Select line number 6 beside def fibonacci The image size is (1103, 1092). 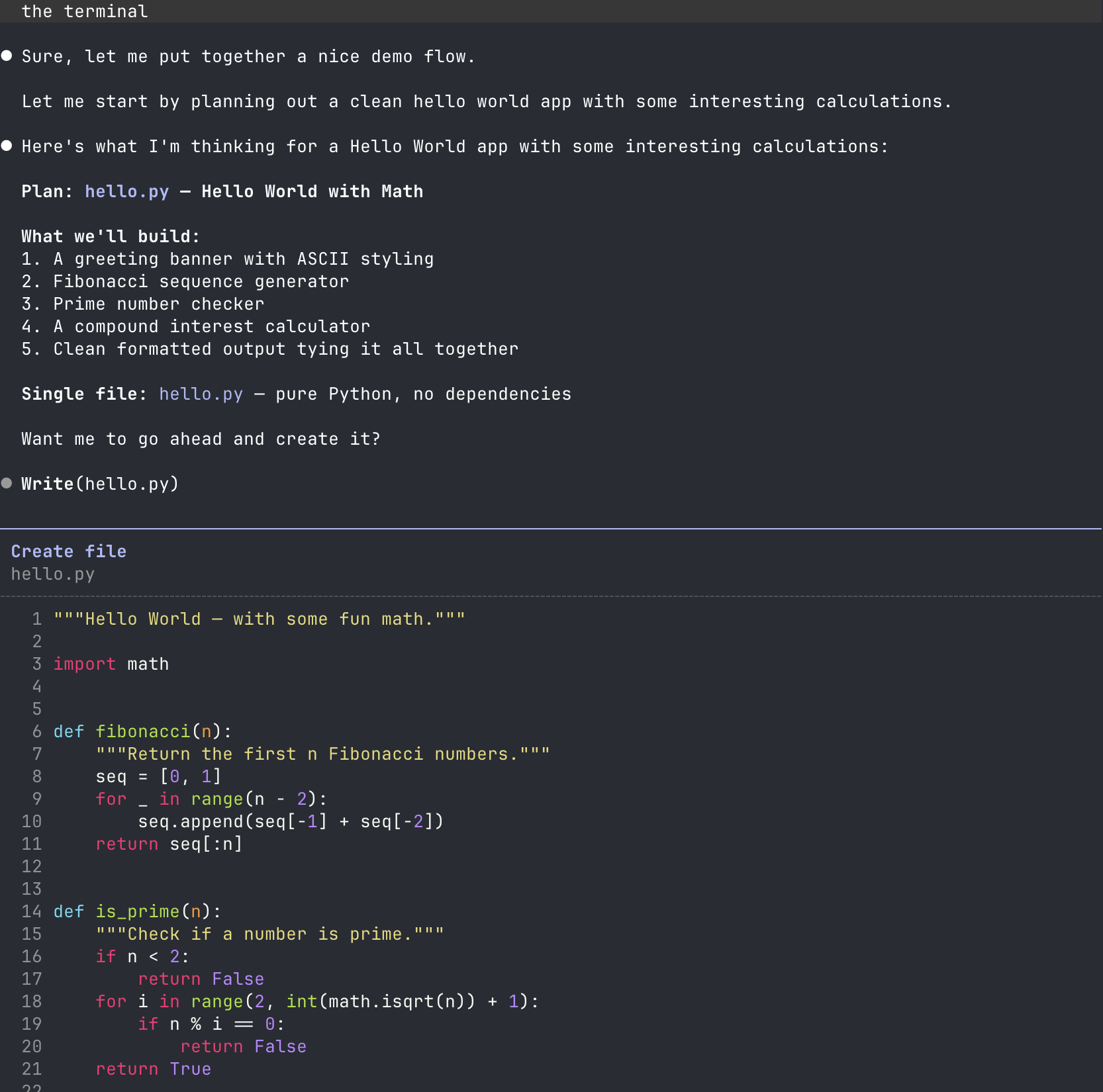pos(36,731)
